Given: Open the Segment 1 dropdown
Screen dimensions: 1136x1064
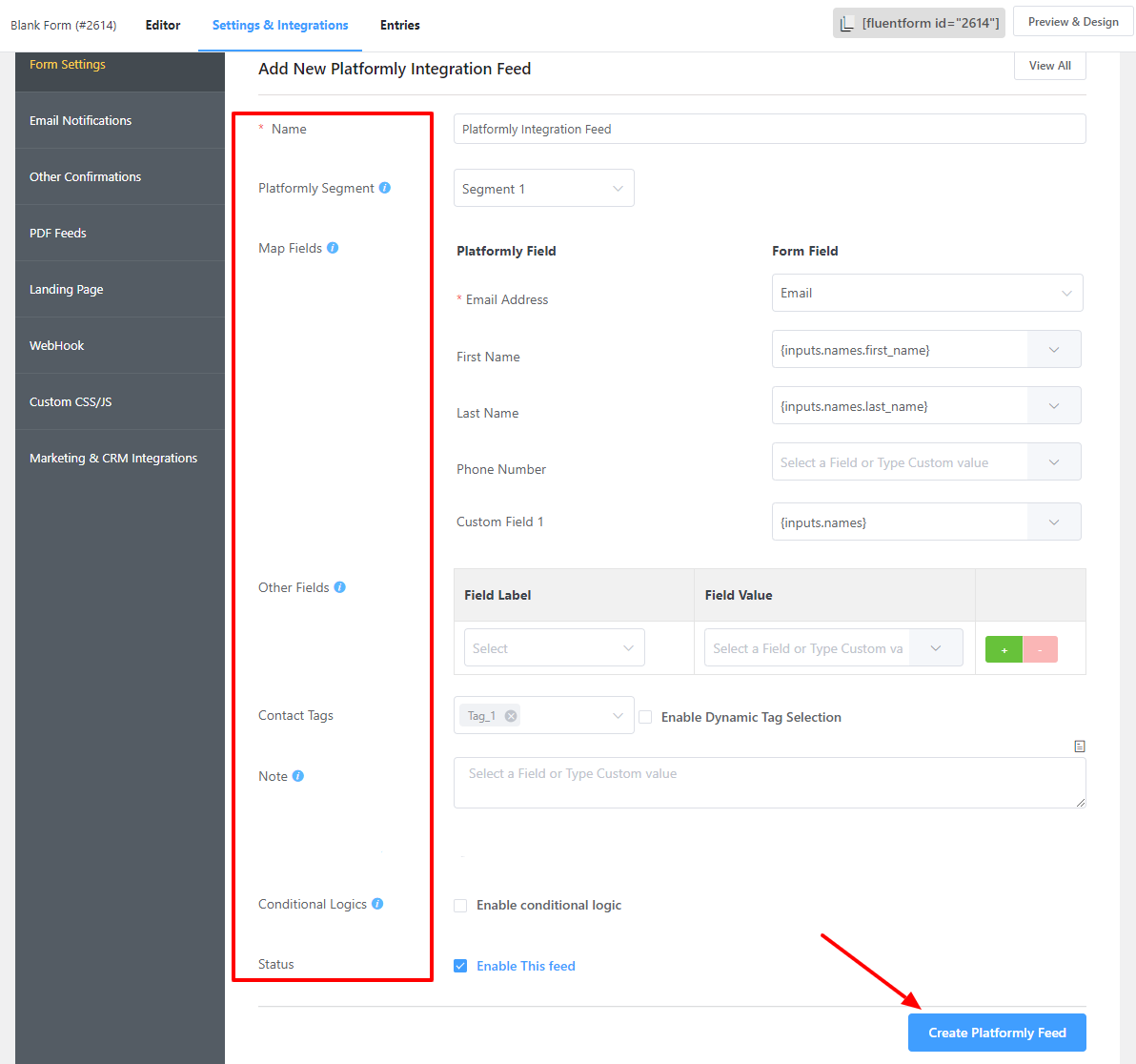Looking at the screenshot, I should click(543, 189).
